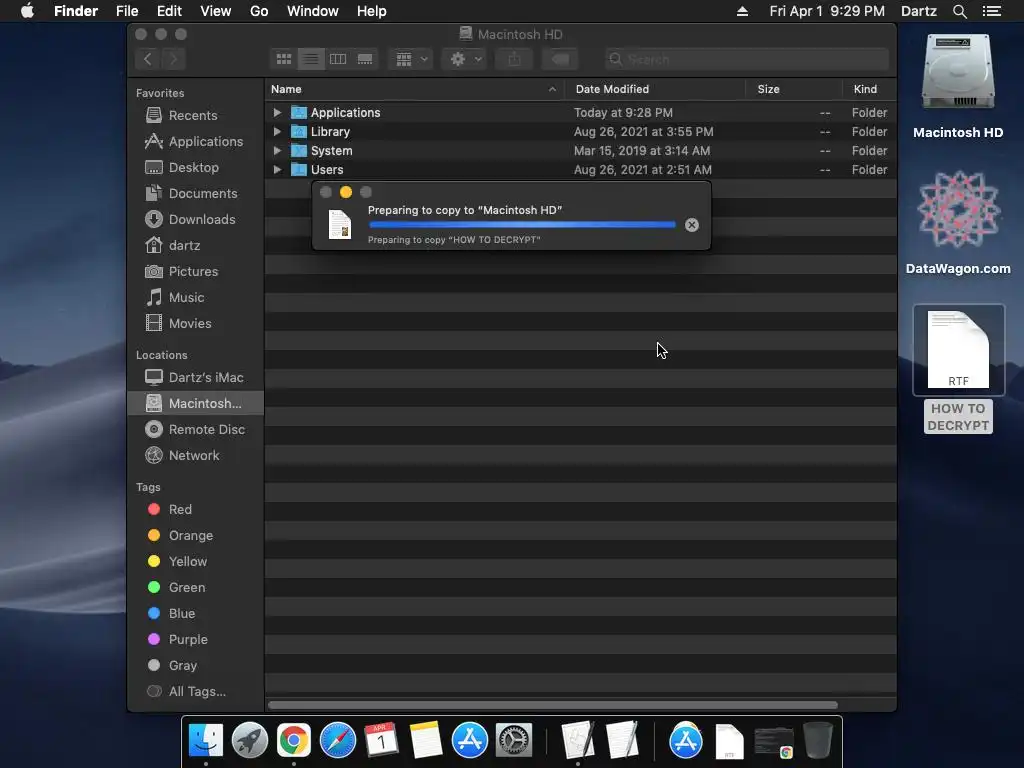This screenshot has width=1024, height=768.
Task: Click the horizontal scrollbar in Finder
Action: click(x=552, y=705)
